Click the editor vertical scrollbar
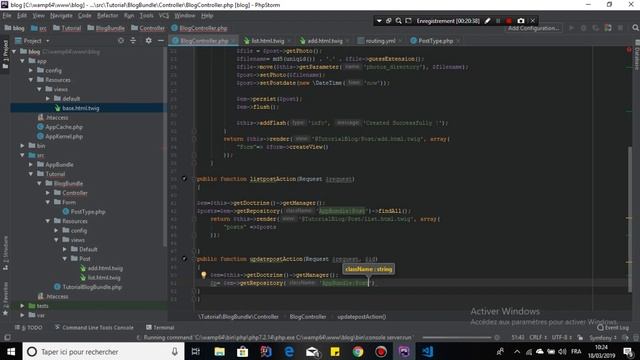 [630, 220]
